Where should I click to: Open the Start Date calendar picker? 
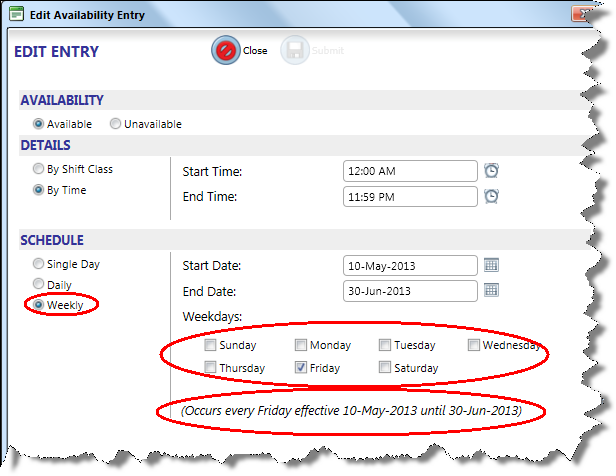click(x=491, y=265)
